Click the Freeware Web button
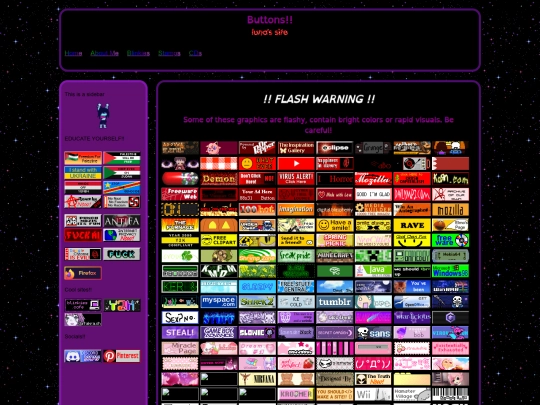The image size is (540, 405). point(180,194)
